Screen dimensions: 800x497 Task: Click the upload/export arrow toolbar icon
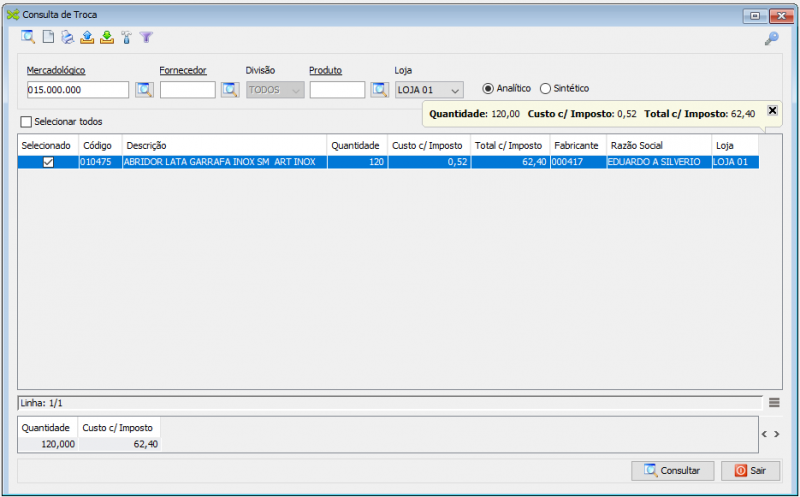coord(87,38)
